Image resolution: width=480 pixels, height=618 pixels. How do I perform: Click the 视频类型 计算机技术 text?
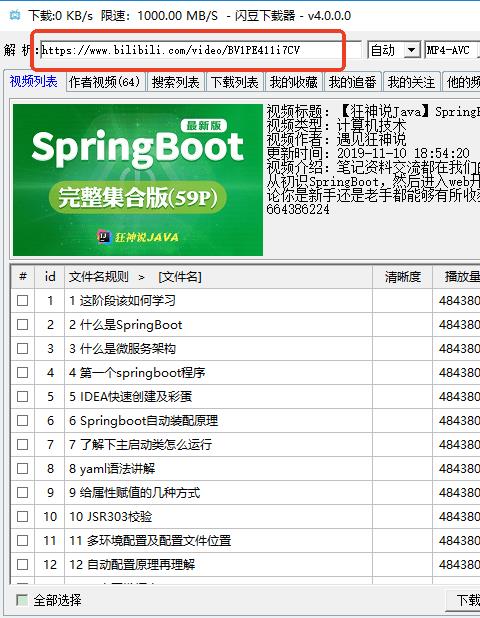click(x=336, y=125)
